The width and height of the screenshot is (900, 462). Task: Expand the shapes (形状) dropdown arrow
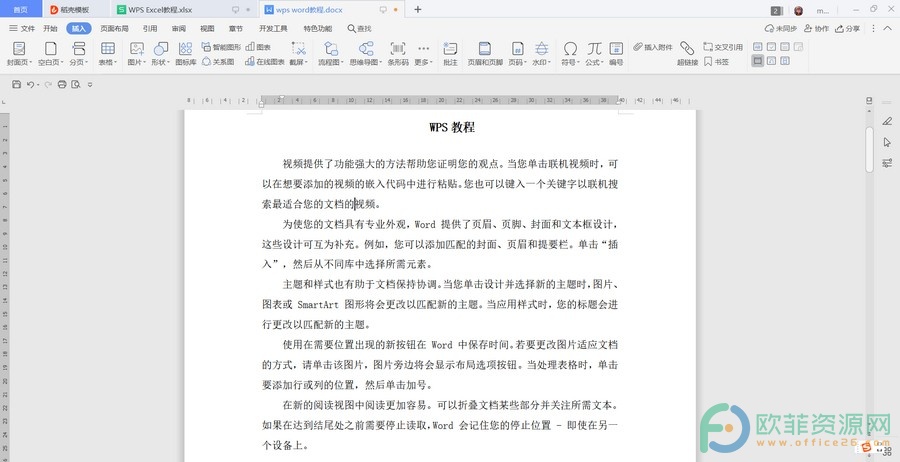click(169, 63)
